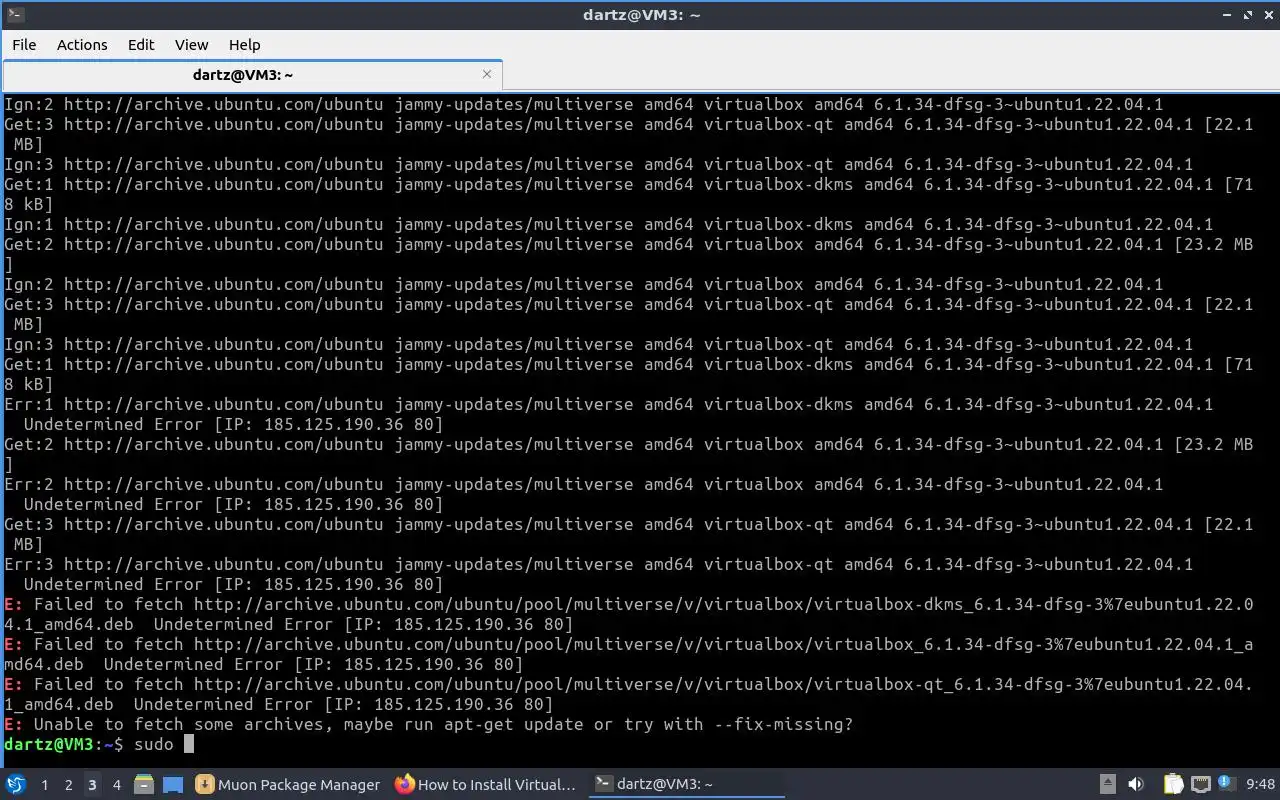Switch to Muon Package Manager window
Screen dimensions: 1280x800
tap(288, 784)
